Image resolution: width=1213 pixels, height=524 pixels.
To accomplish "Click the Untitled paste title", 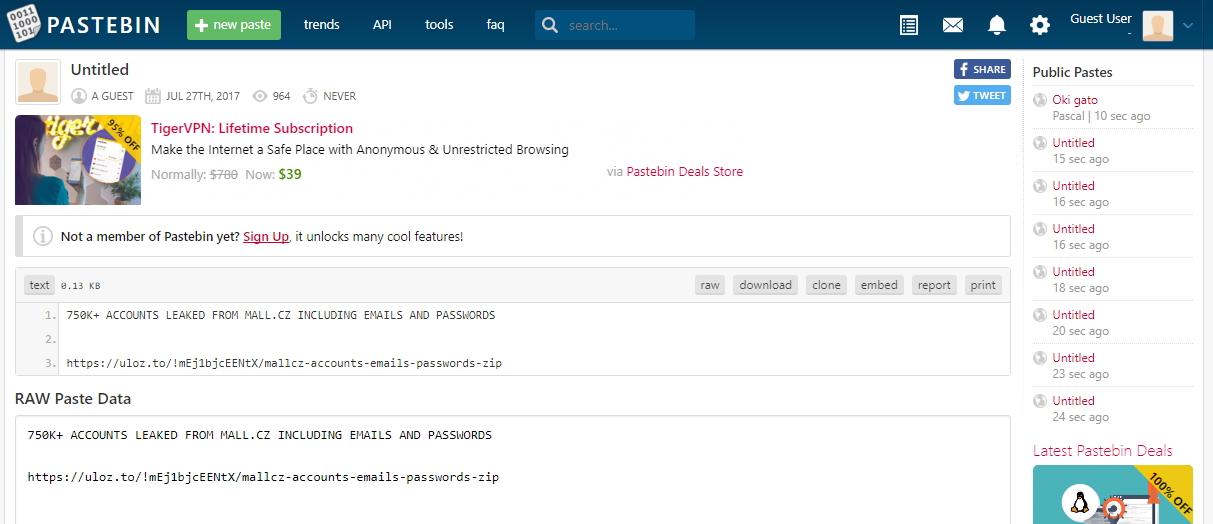I will click(100, 70).
